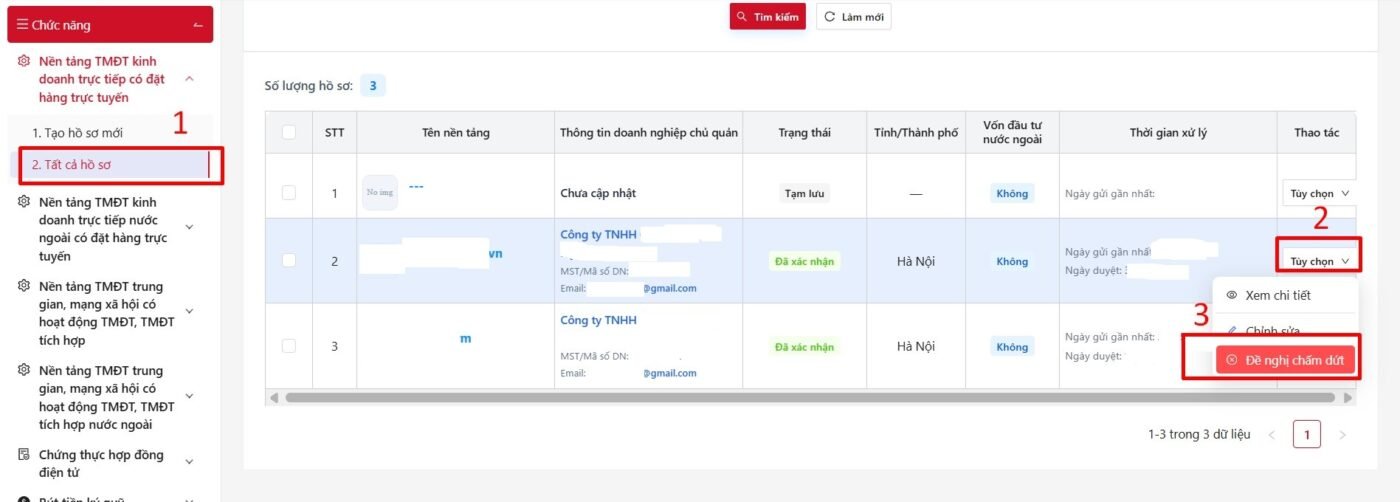Viewport: 1400px width, 502px height.
Task: Click Chưa cập nhật text in row 1
Action: [x=598, y=193]
